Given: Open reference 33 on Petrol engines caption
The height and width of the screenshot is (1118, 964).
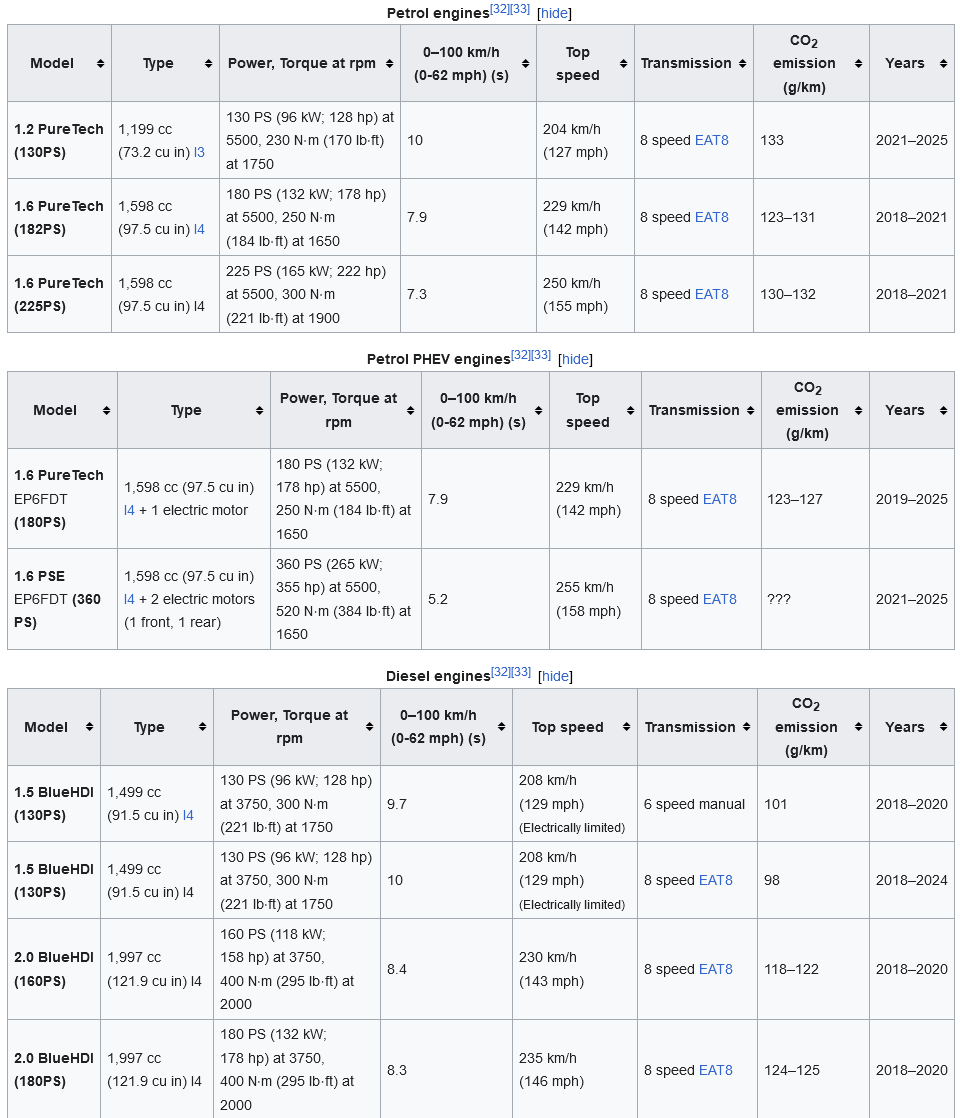Looking at the screenshot, I should (521, 9).
